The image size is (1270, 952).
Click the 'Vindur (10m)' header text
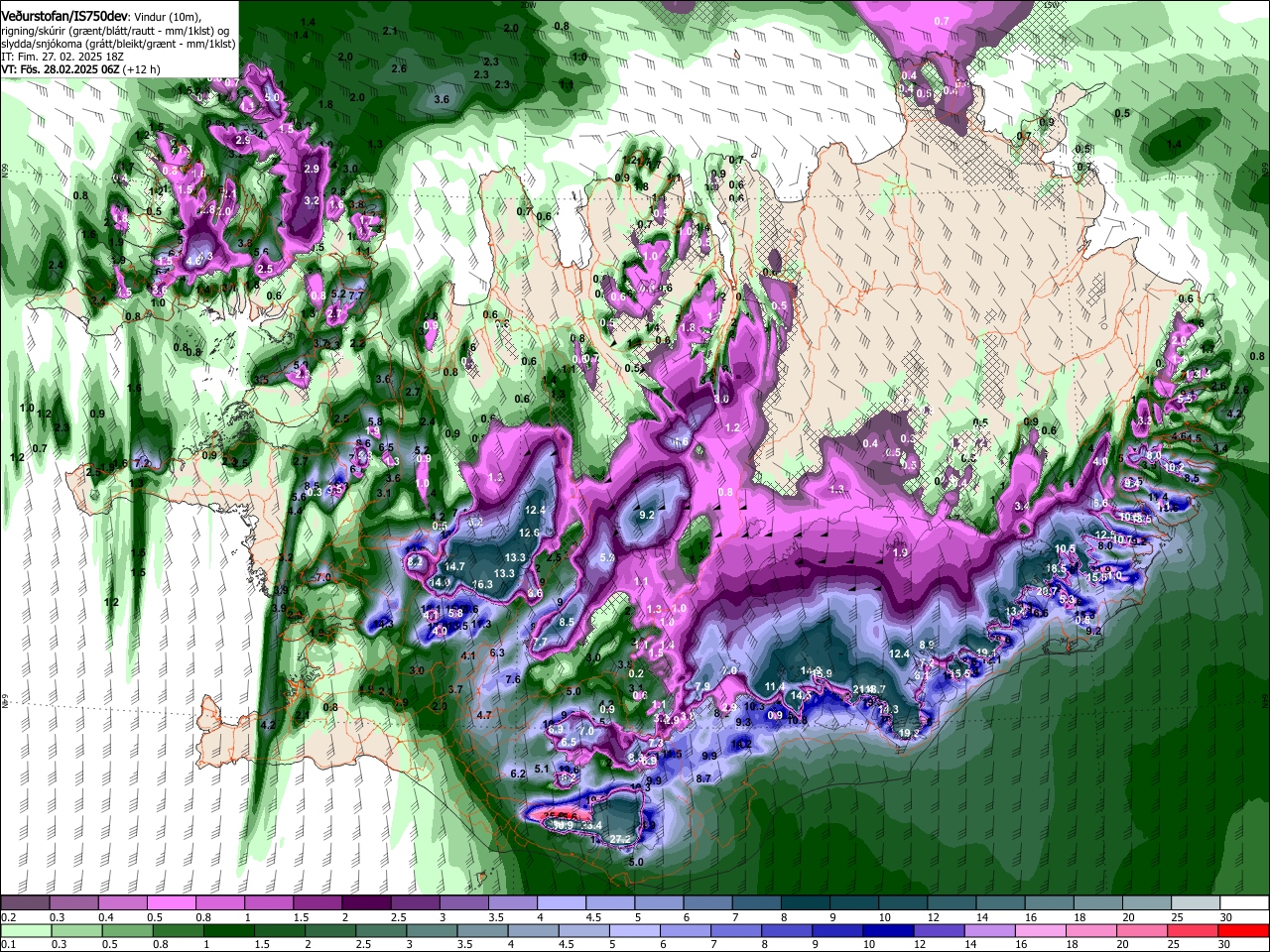(167, 16)
